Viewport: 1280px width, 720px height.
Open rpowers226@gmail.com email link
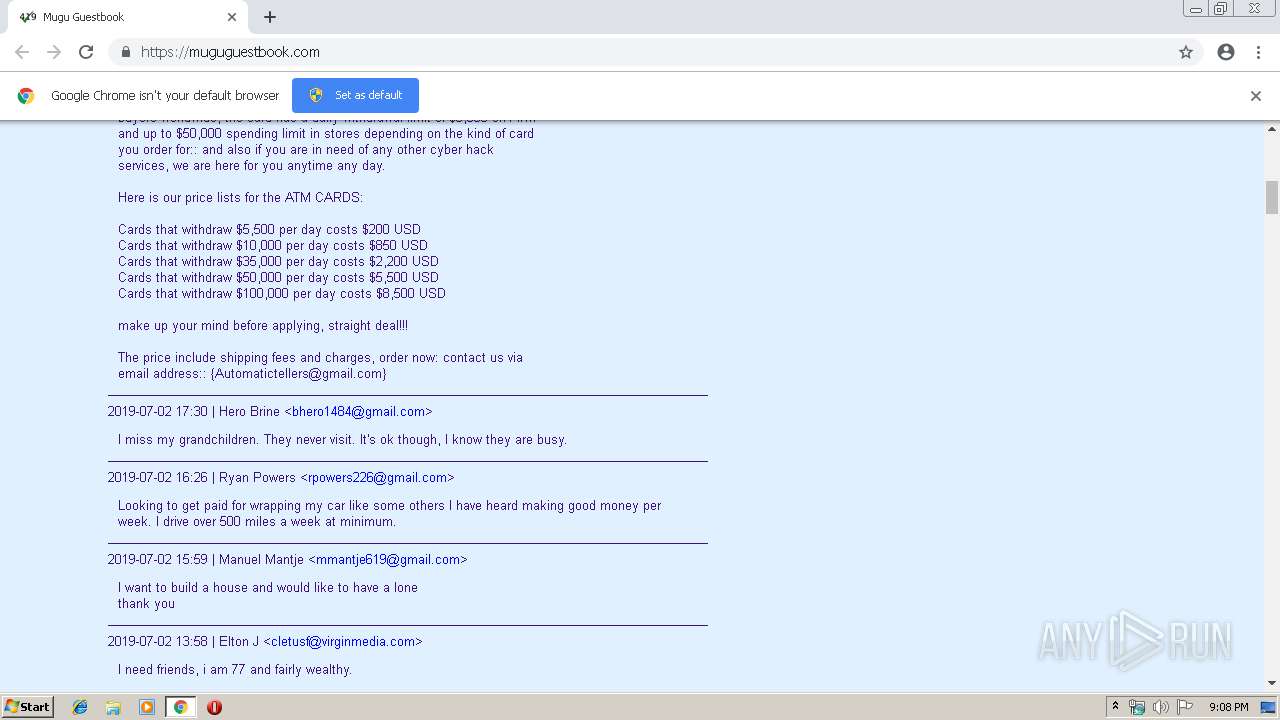point(377,478)
